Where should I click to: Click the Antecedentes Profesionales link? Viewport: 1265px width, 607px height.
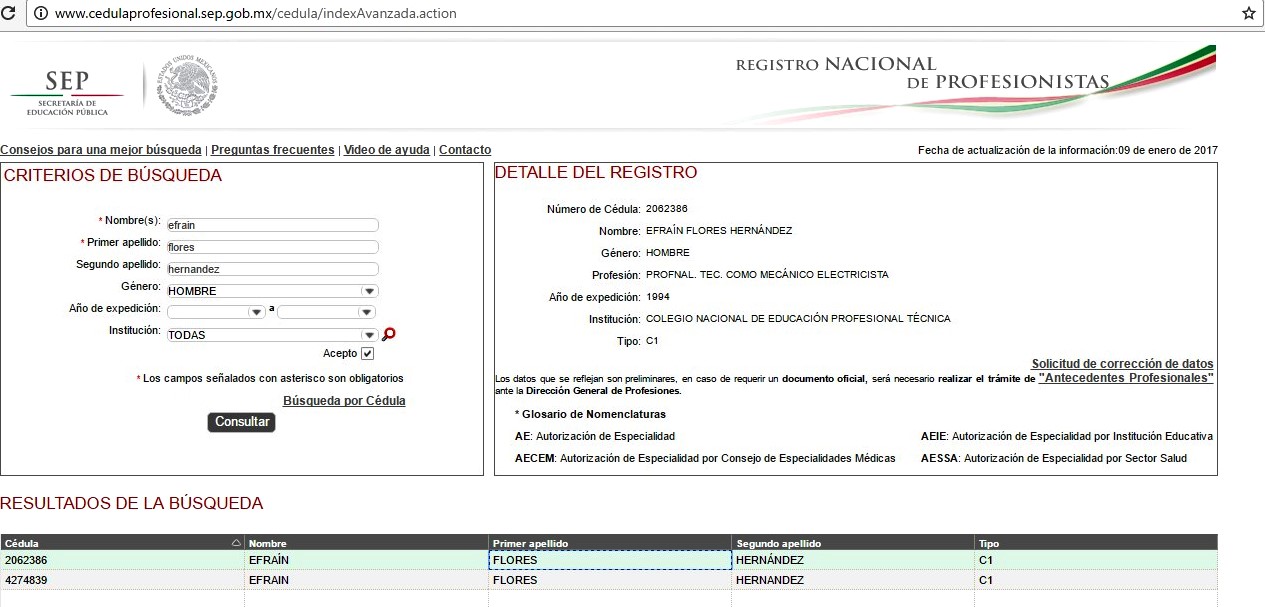coord(1126,378)
